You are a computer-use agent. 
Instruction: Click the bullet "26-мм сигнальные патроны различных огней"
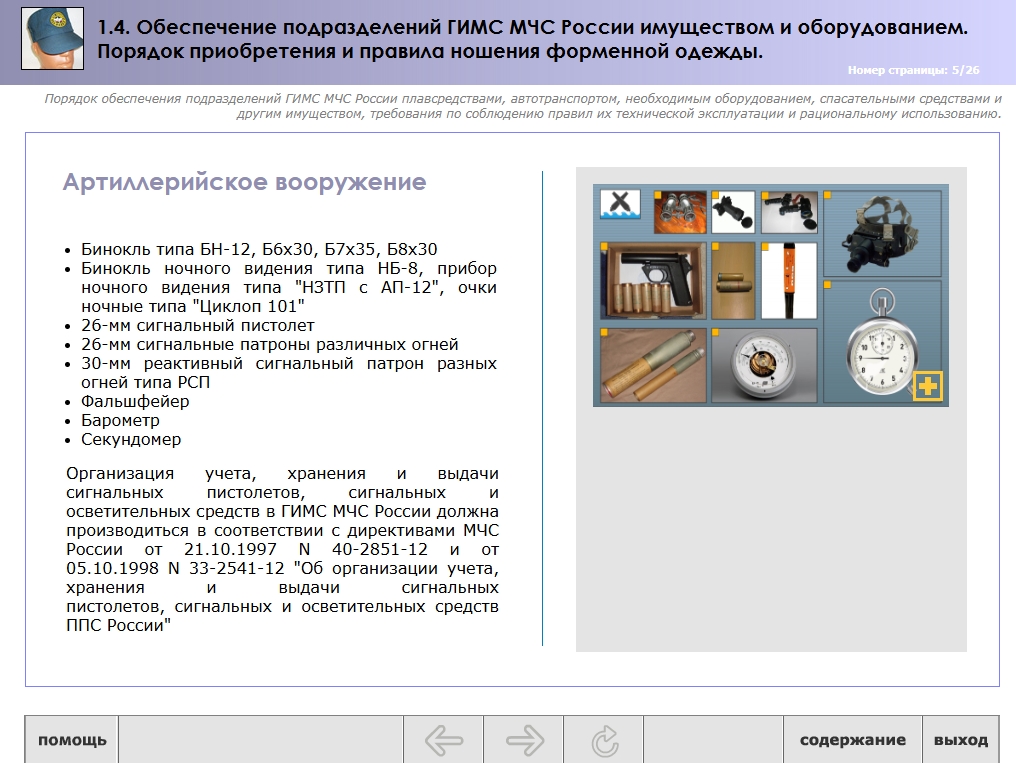coord(270,344)
